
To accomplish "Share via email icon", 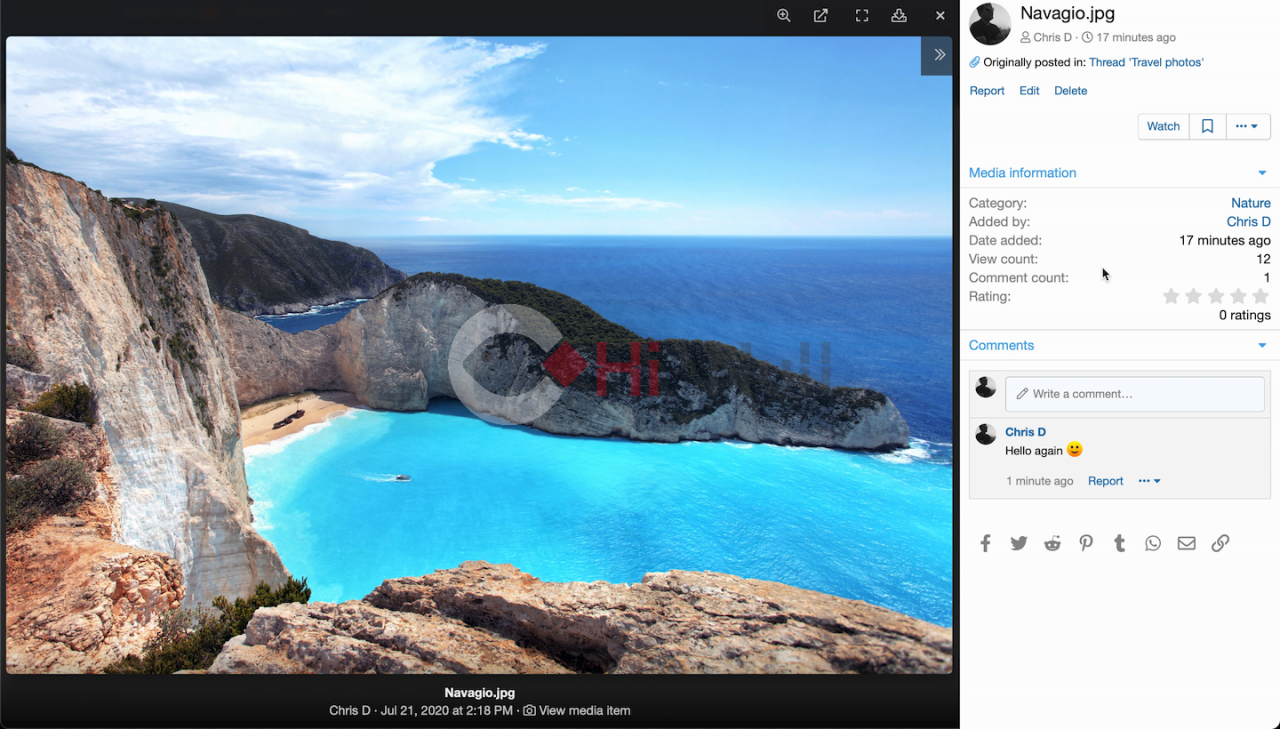I will click(1186, 543).
